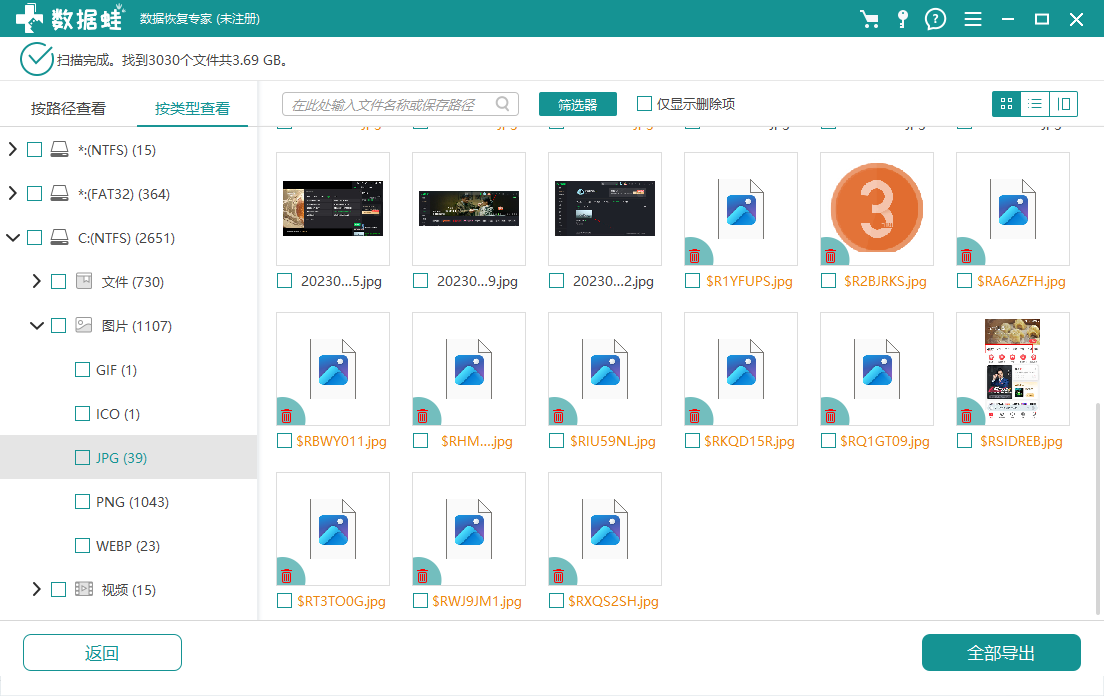Open the hamburger menu in title bar

coord(972,20)
